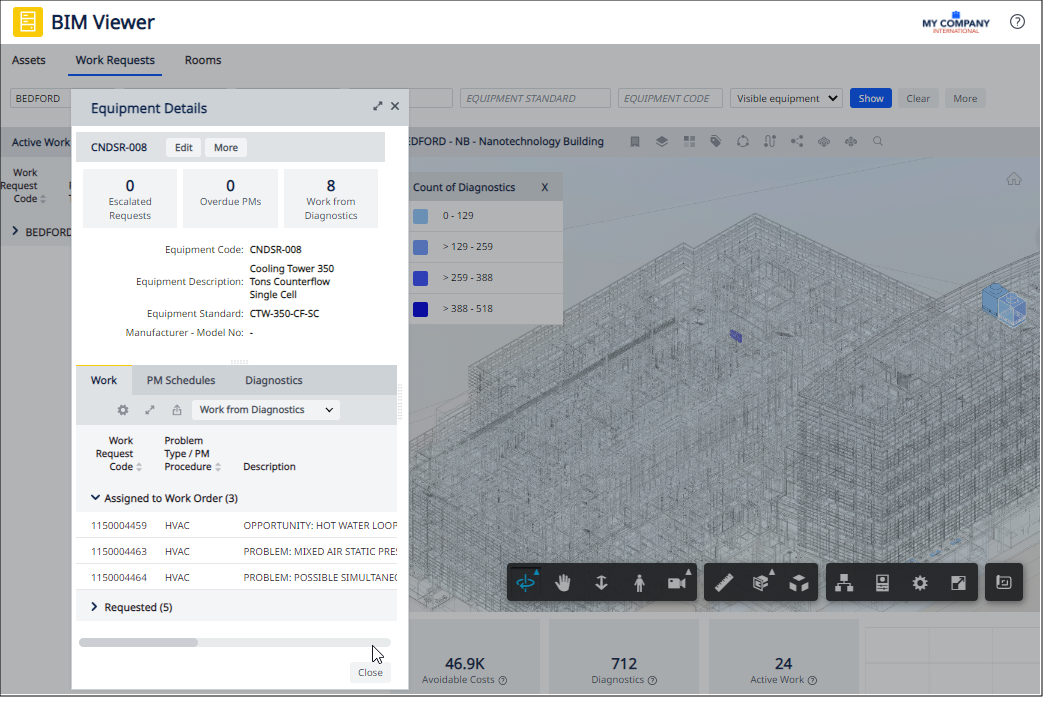
Task: Click the > 129 - 259 legend color swatch
Action: (421, 248)
